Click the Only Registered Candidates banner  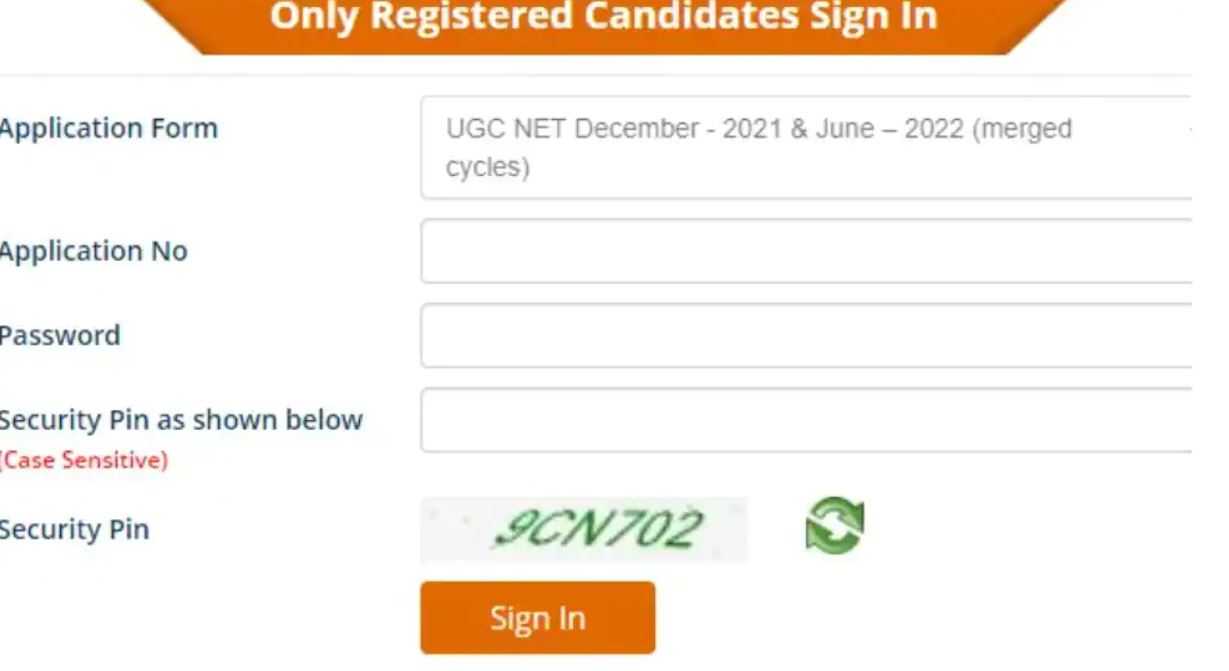604,22
